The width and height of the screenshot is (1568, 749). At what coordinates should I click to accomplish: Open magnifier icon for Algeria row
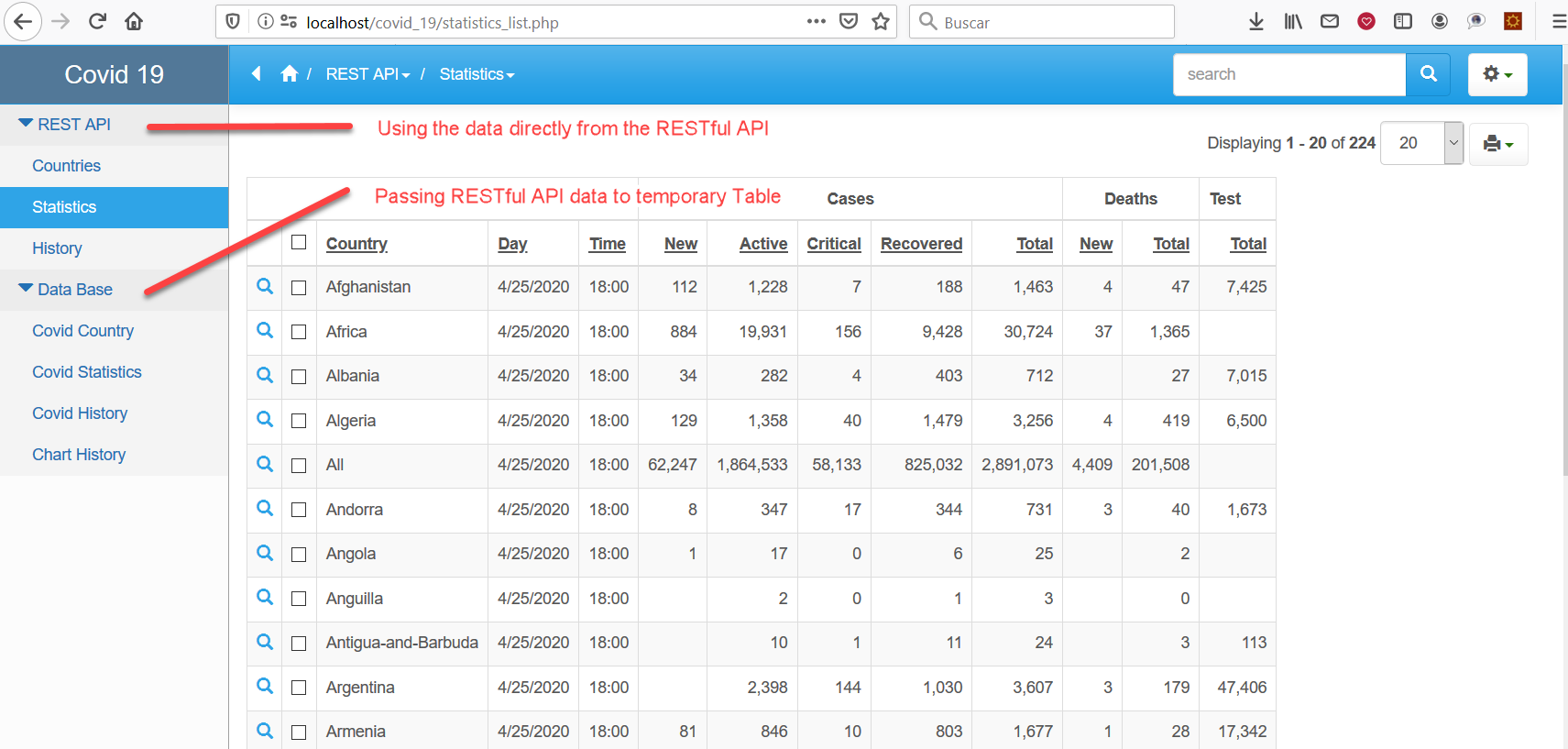(x=265, y=420)
